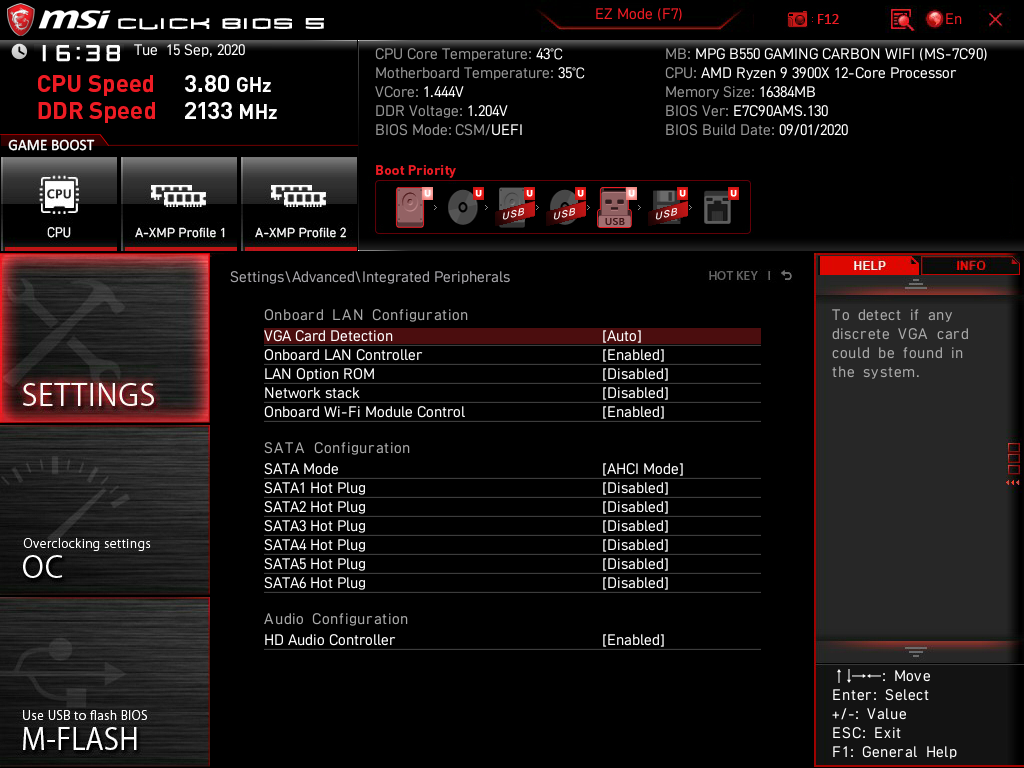Viewport: 1024px width, 768px height.
Task: Click the MSI dragon shield logo
Action: click(x=20, y=20)
